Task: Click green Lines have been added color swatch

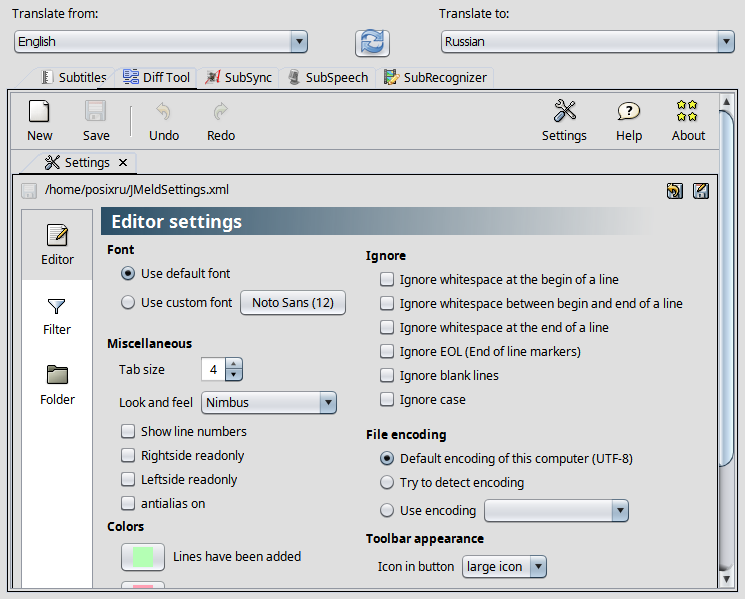Action: point(143,557)
